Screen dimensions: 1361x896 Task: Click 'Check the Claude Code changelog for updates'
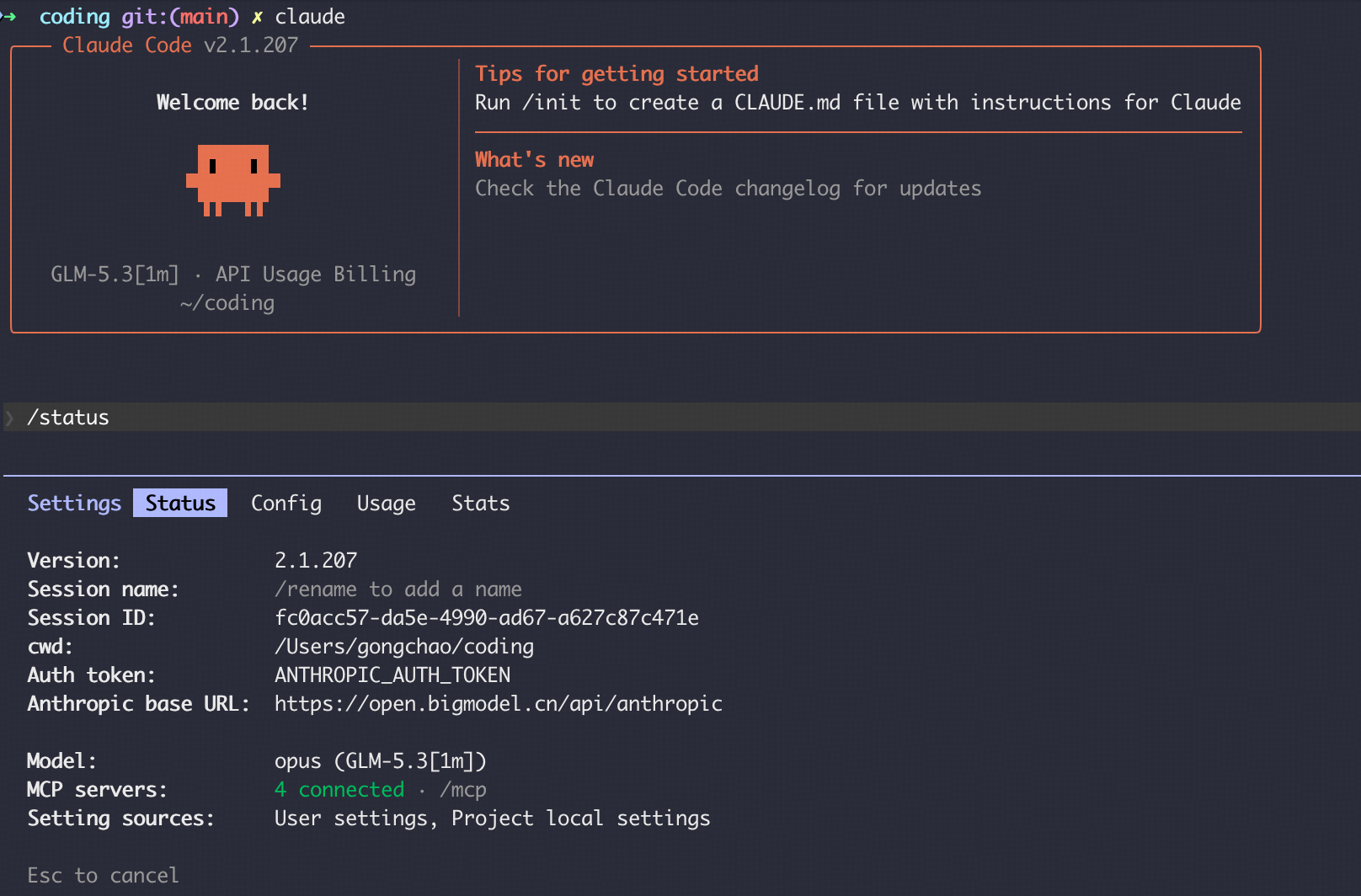pyautogui.click(x=729, y=189)
